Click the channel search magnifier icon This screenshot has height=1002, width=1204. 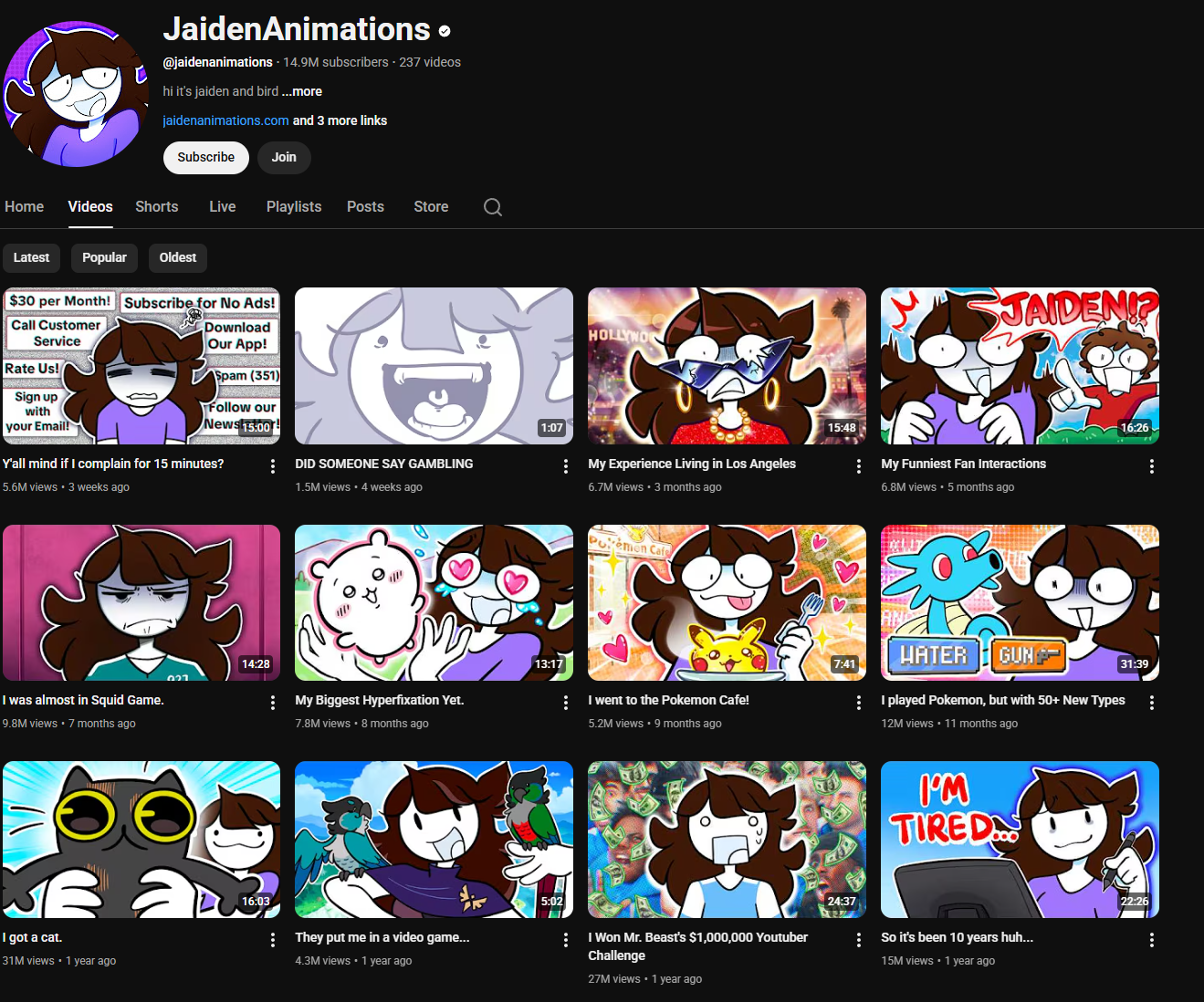click(x=493, y=207)
